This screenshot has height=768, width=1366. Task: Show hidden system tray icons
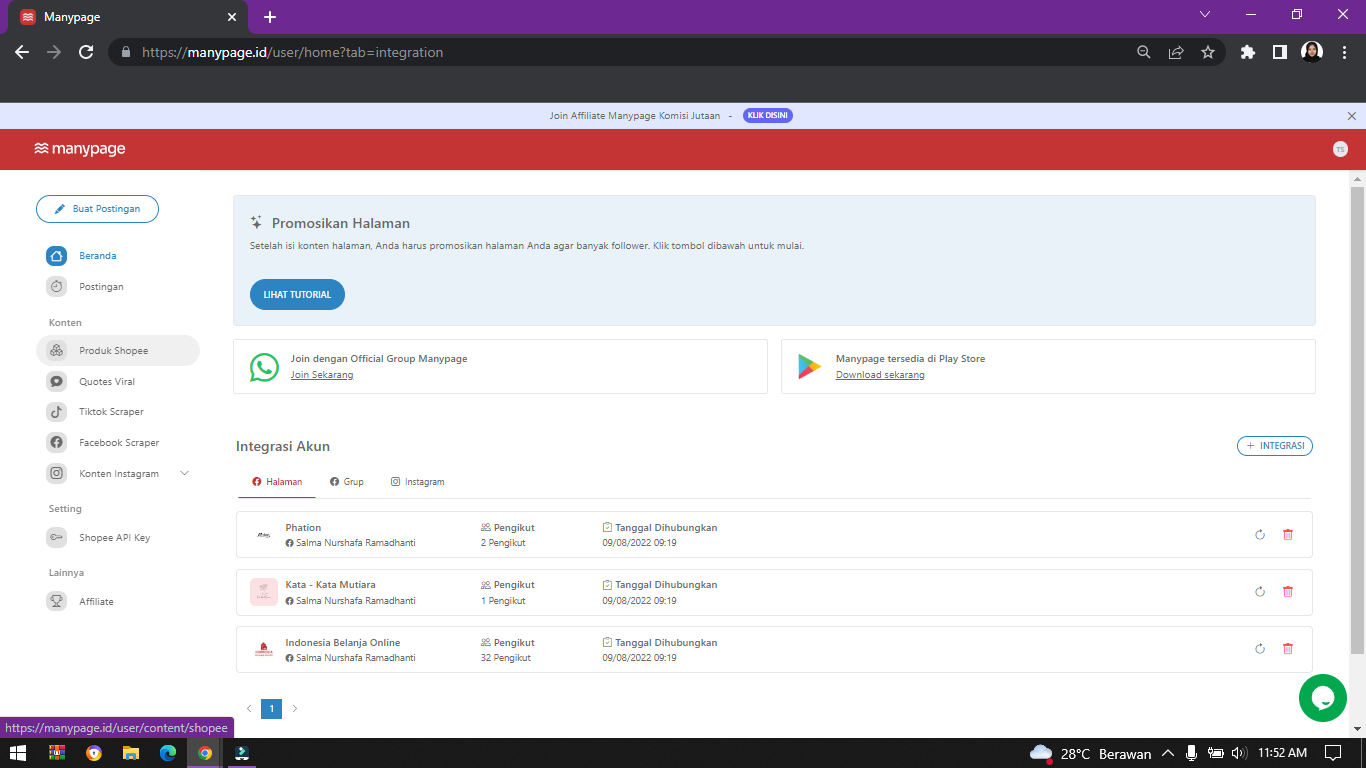point(1167,753)
